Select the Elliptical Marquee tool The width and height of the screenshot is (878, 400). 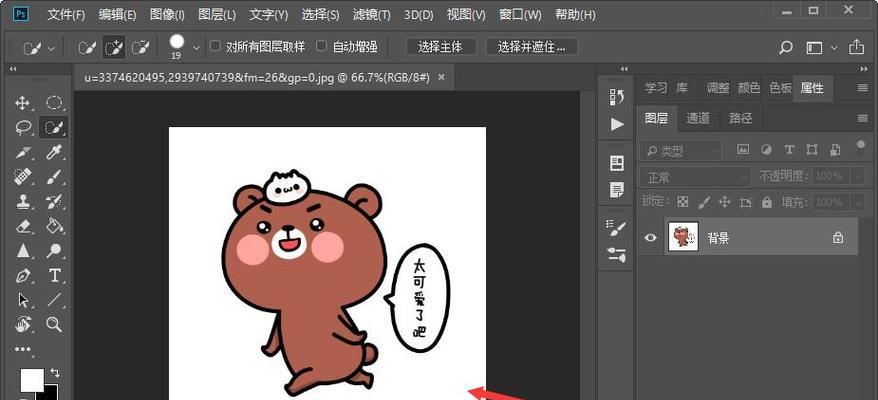click(x=54, y=103)
